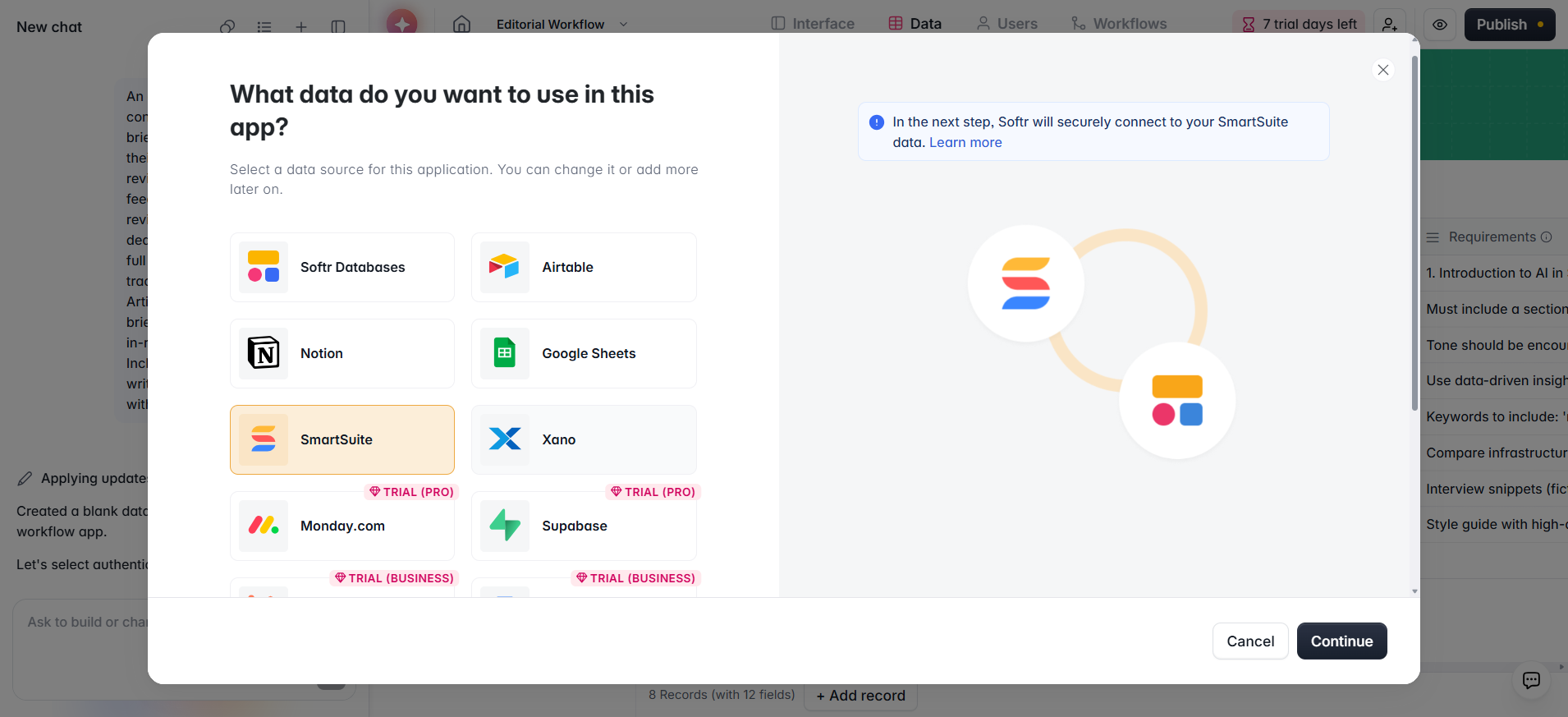Image resolution: width=1568 pixels, height=717 pixels.
Task: Click the 'Interview snippets' cell
Action: click(x=1494, y=489)
